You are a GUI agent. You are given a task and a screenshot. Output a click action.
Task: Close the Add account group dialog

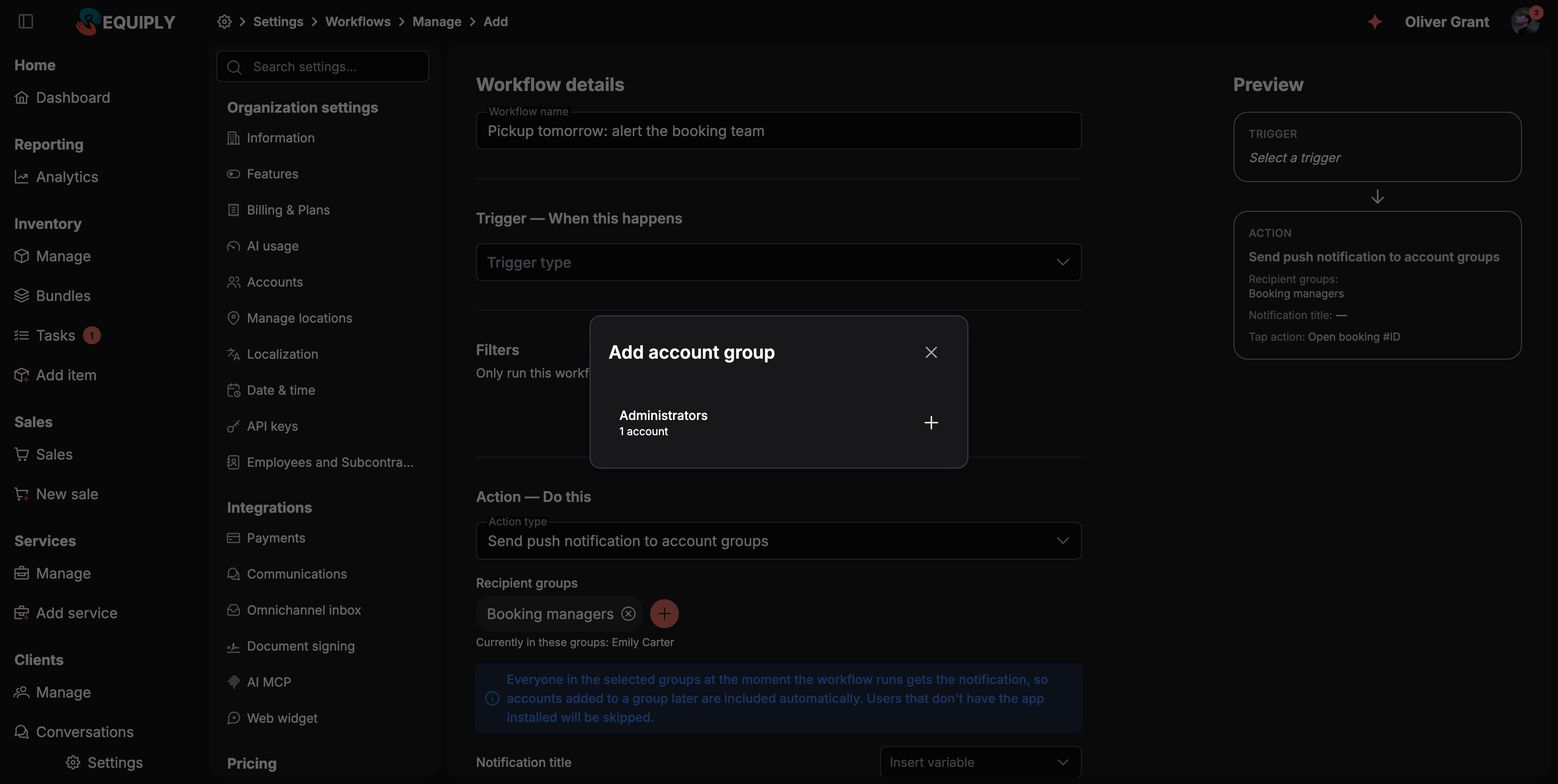click(x=931, y=352)
